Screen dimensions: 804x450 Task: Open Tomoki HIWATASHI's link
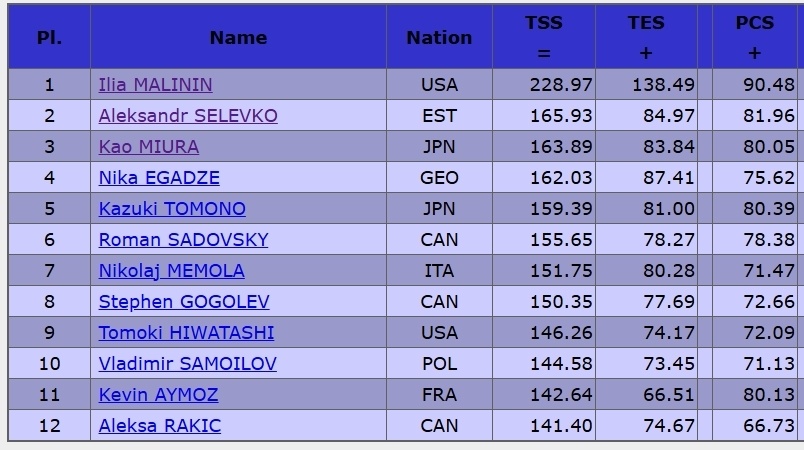(x=186, y=333)
